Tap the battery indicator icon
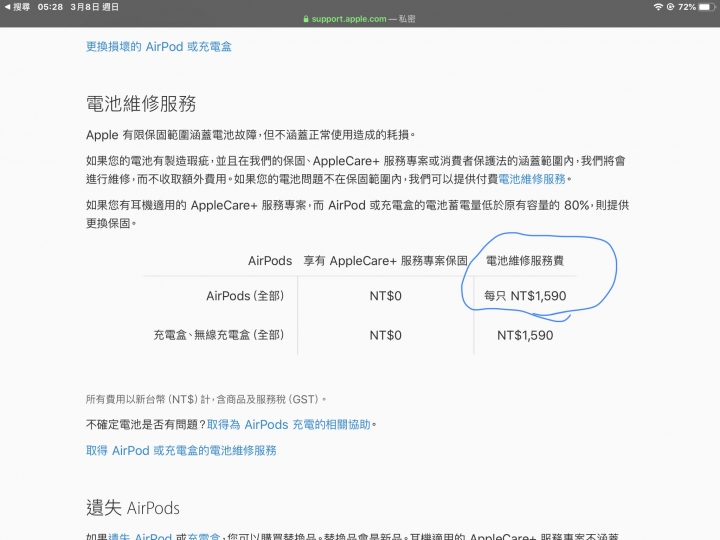The width and height of the screenshot is (720, 540). coord(707,7)
